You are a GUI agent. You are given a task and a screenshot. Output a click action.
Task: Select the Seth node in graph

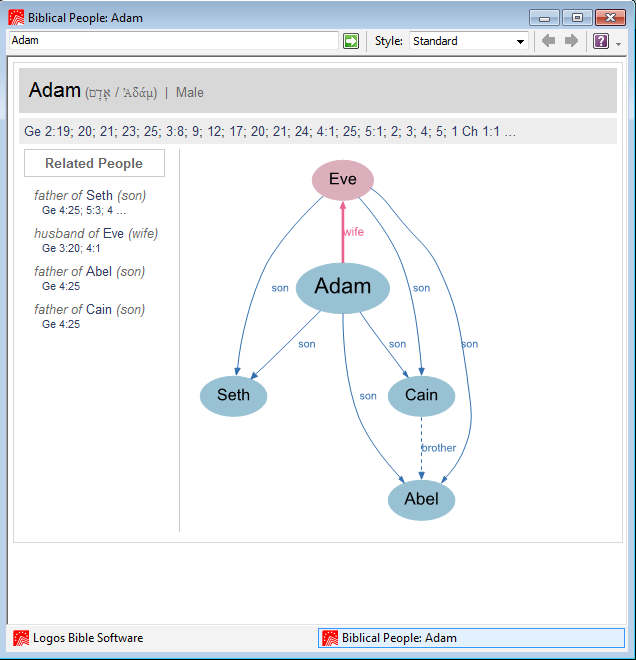click(x=234, y=396)
